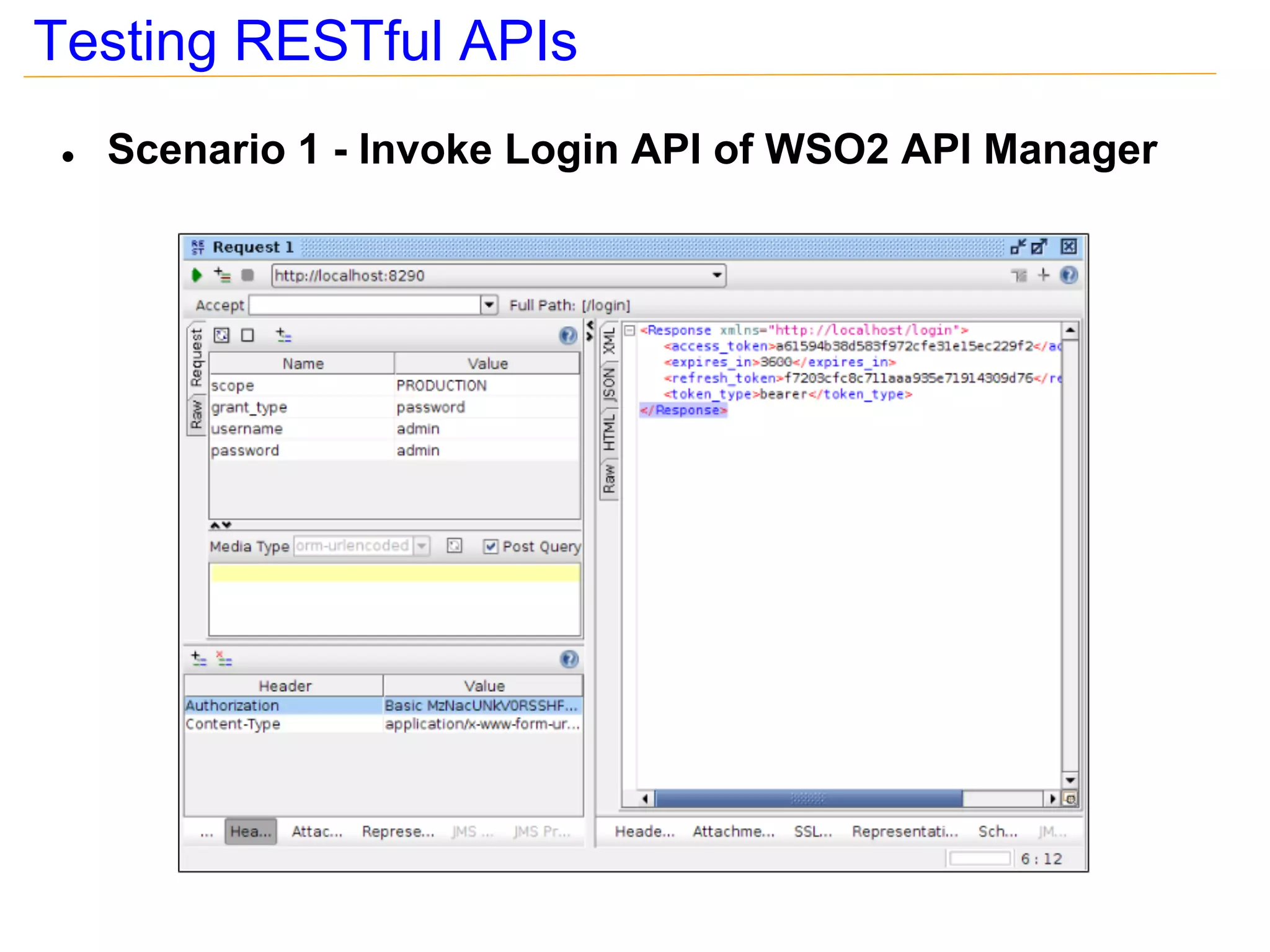Click square icon above parameters table
Screen dimensions: 1270x952
click(247, 335)
